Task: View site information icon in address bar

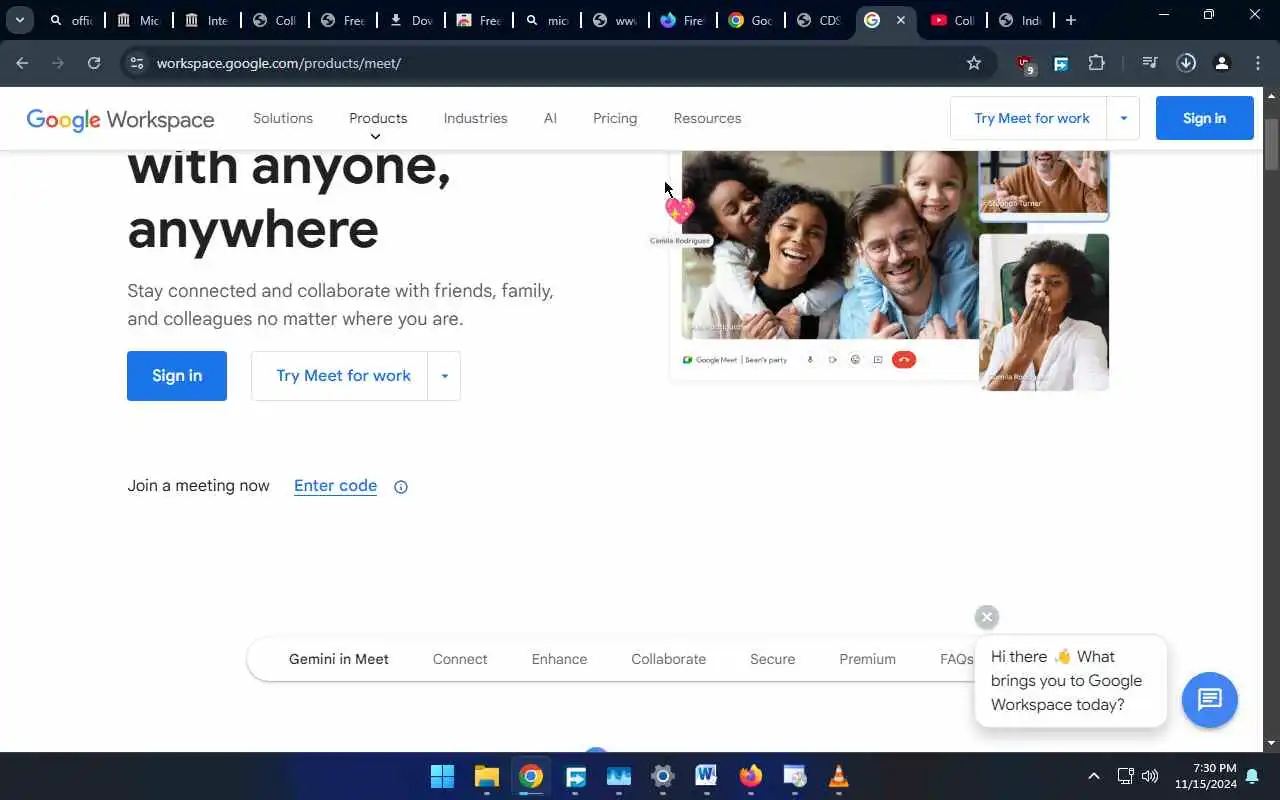Action: tap(137, 63)
